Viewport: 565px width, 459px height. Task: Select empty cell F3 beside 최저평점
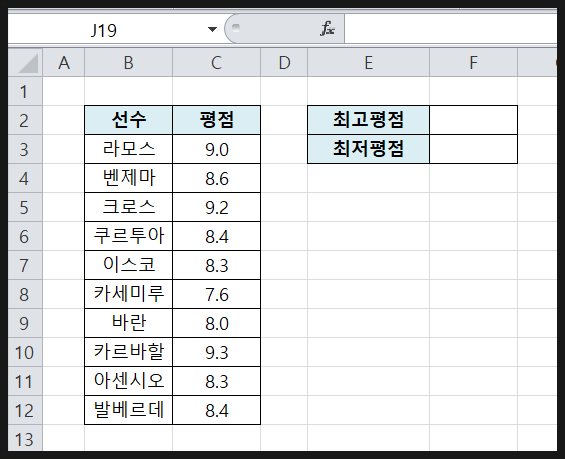pos(473,149)
